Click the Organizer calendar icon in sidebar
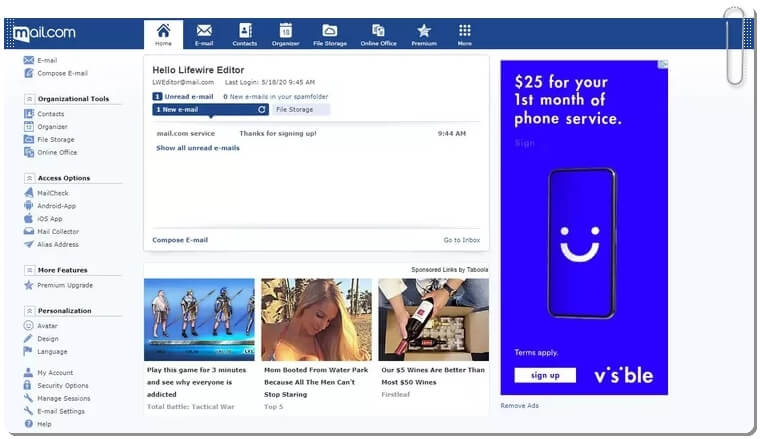The width and height of the screenshot is (760, 439). tap(29, 126)
